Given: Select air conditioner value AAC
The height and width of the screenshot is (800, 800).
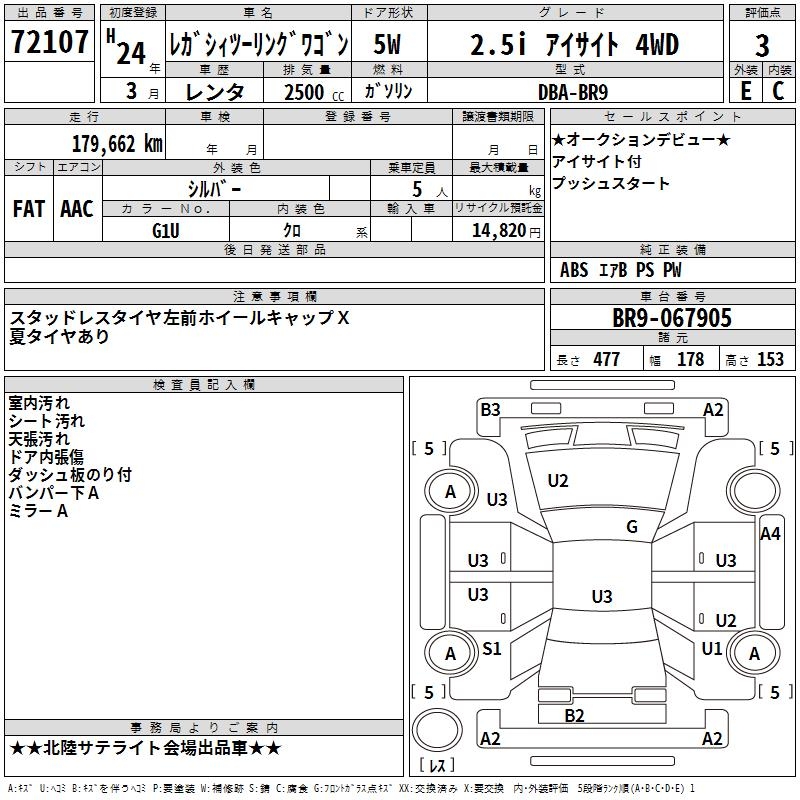Looking at the screenshot, I should coord(77,209).
